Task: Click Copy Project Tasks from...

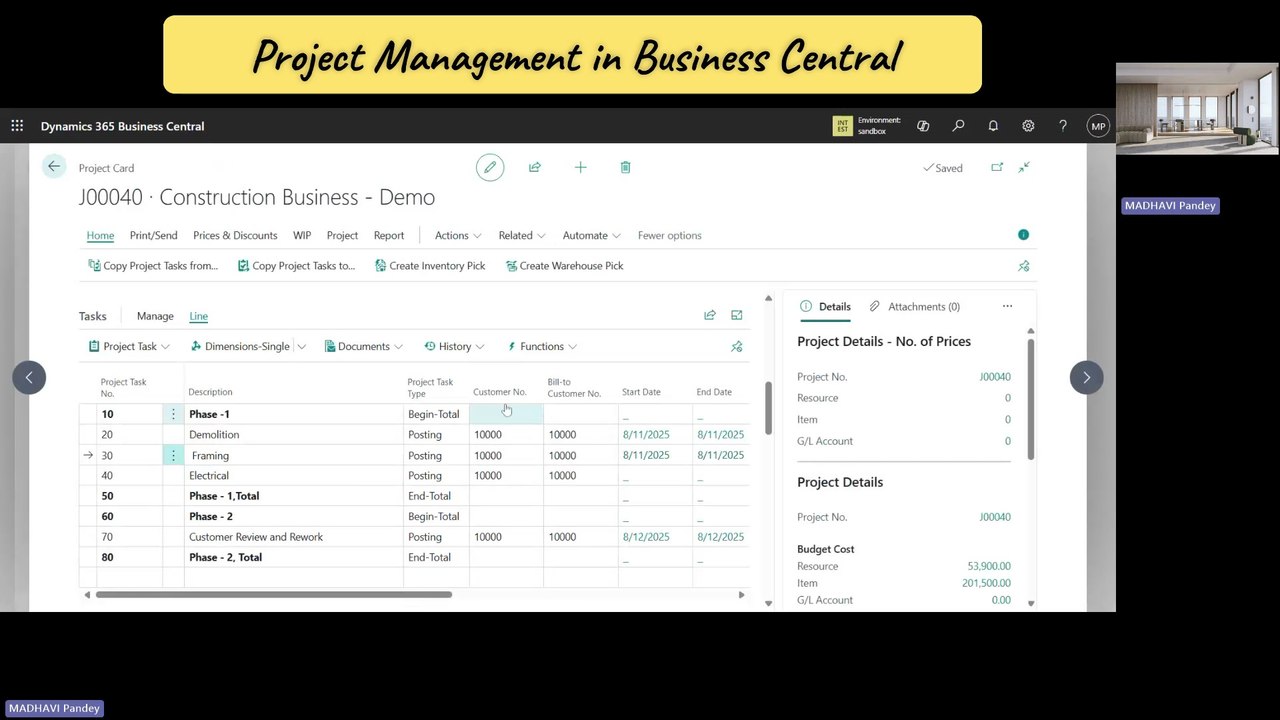Action: [153, 266]
